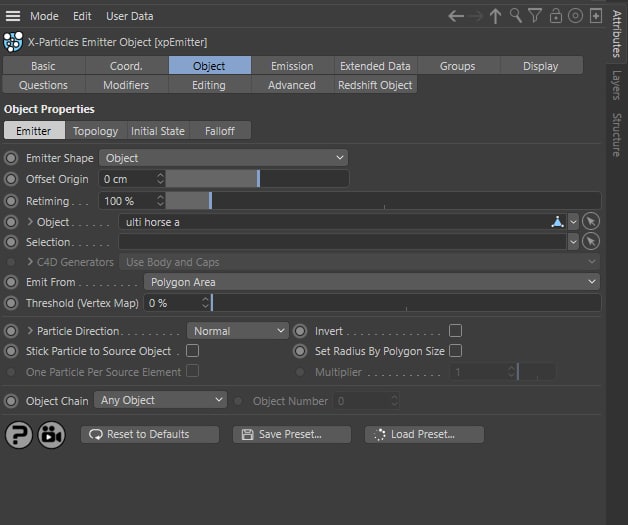Viewport: 628px width, 525px height.
Task: Enable Stick Particle to Source Object checkbox
Action: pos(192,351)
